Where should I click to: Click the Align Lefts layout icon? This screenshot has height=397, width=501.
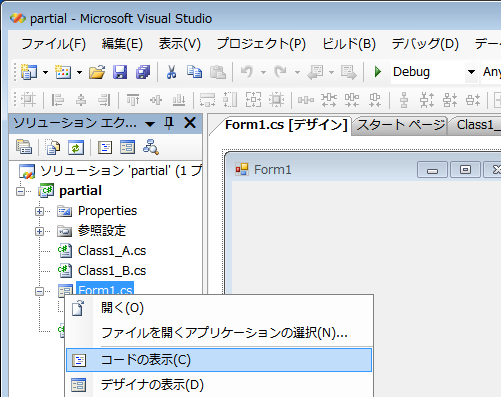tap(58, 100)
